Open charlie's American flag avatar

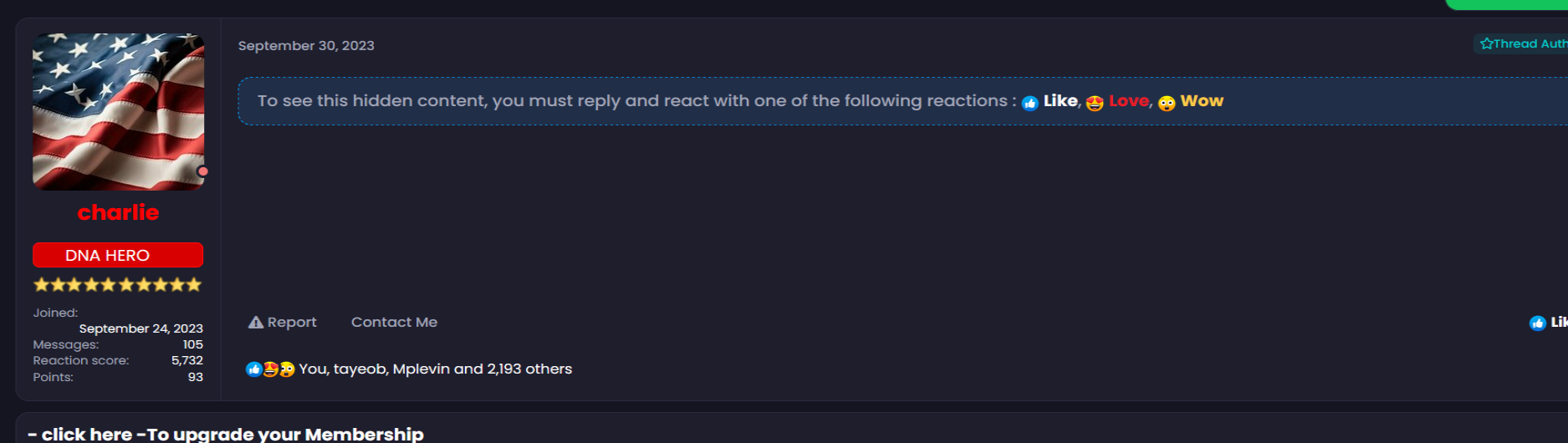tap(118, 111)
